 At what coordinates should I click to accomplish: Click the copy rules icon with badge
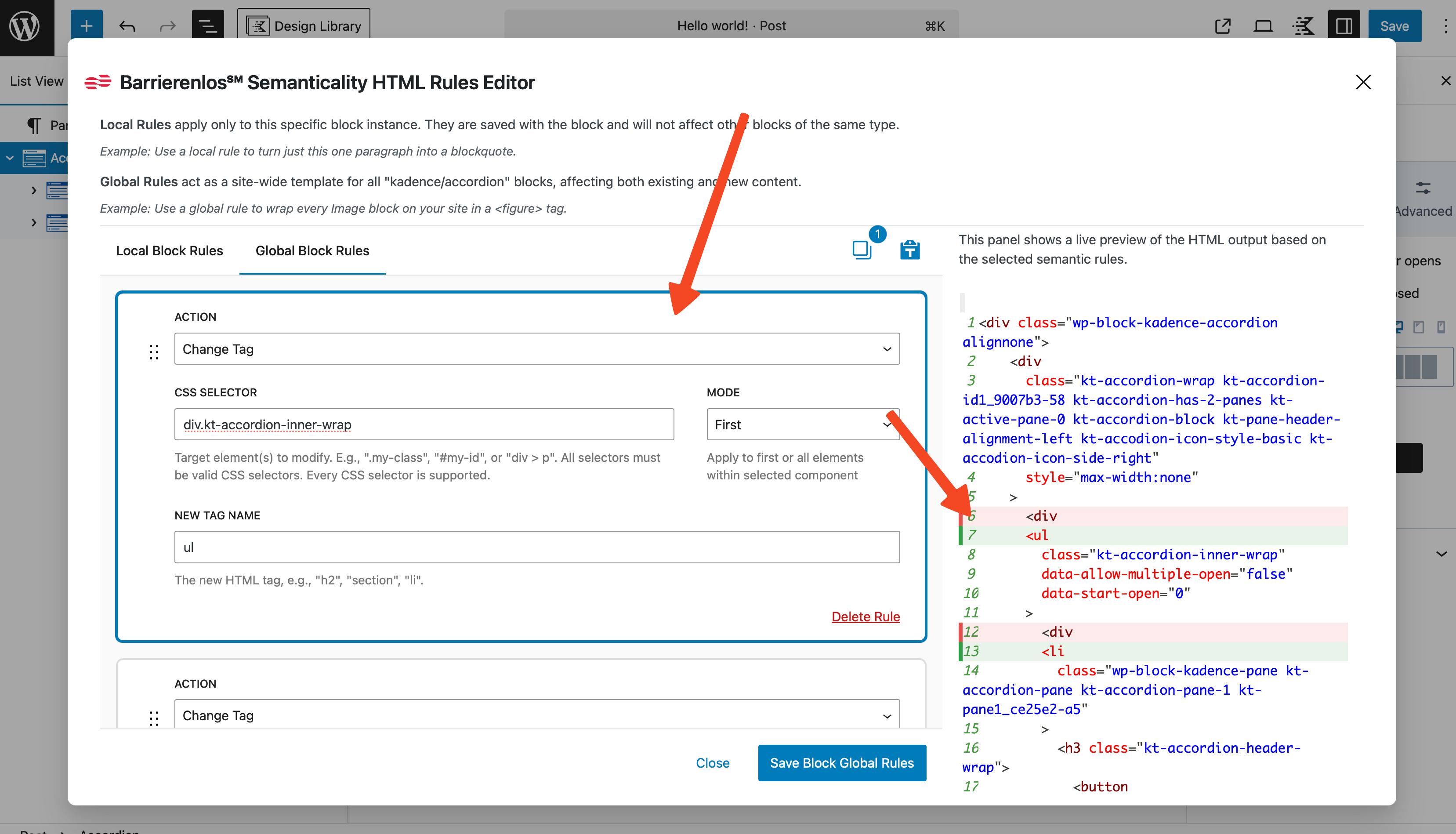click(x=862, y=250)
